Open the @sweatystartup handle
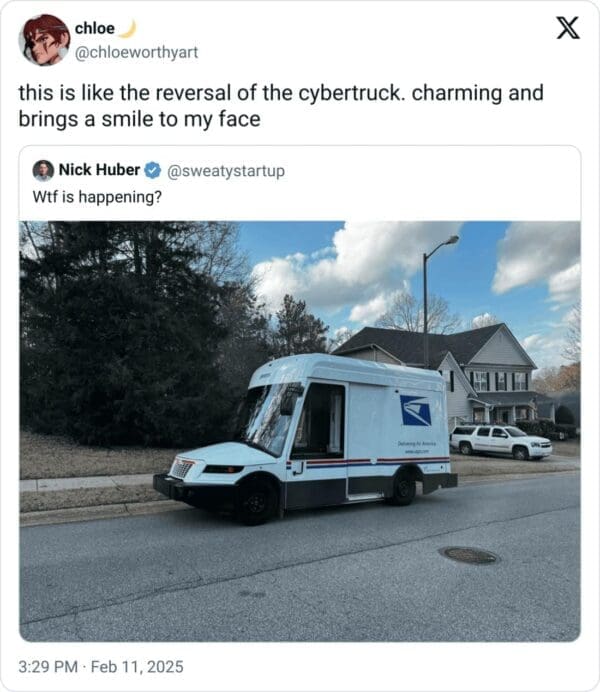 pyautogui.click(x=226, y=171)
